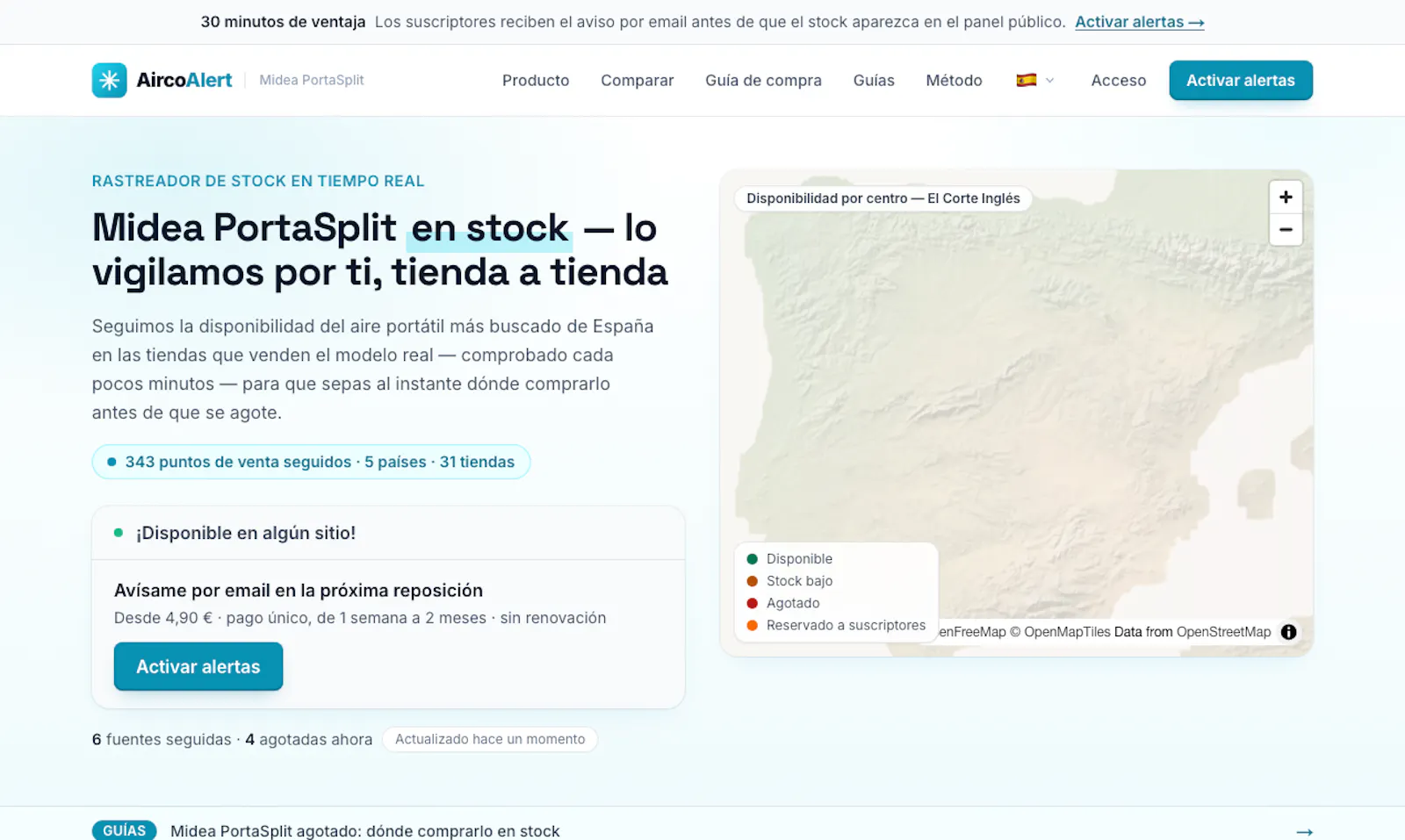Click the RASTREADOR DE STOCK EN TIEMPO REAL heading

click(x=258, y=181)
